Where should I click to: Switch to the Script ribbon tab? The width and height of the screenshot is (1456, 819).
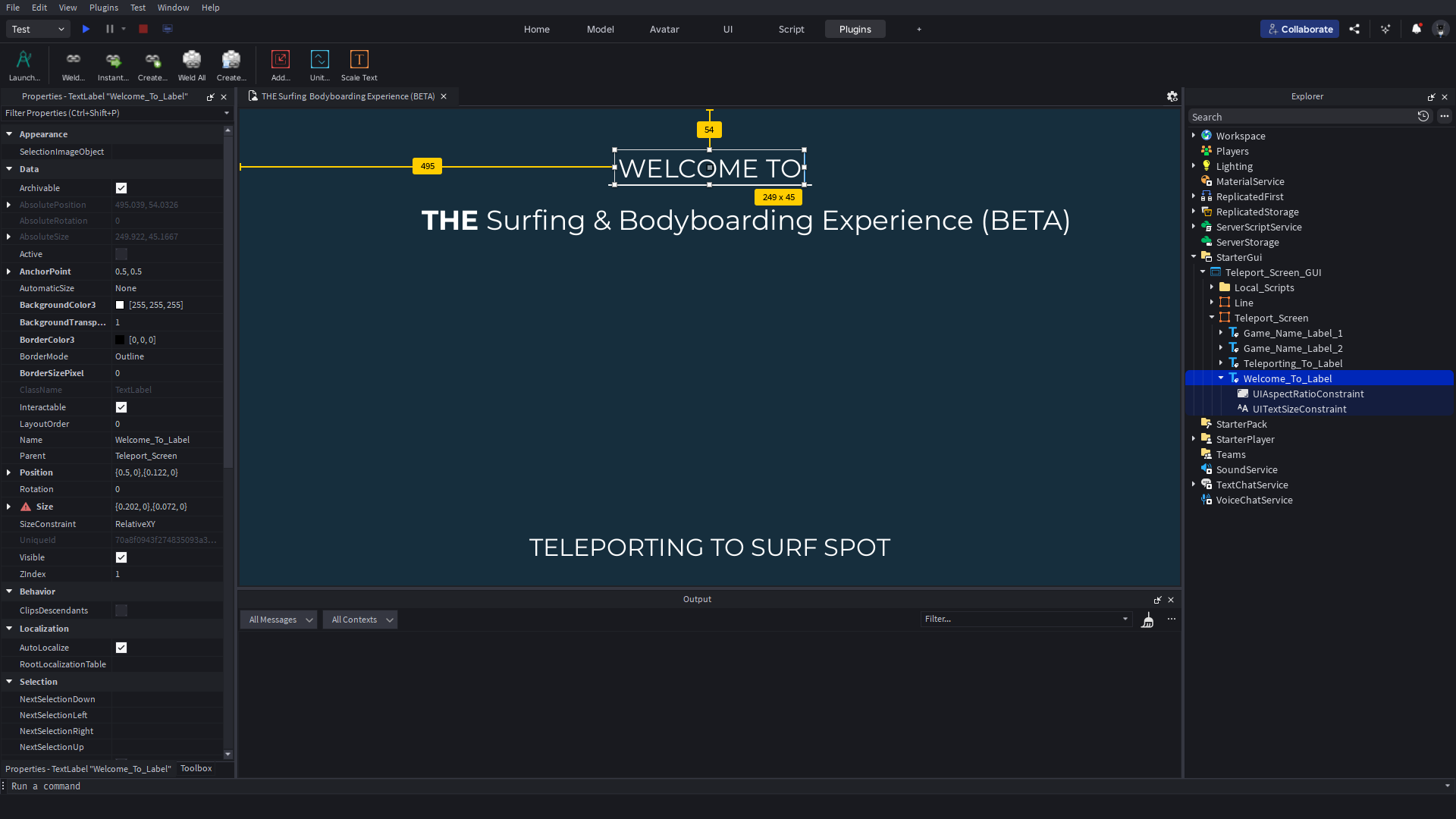click(792, 29)
